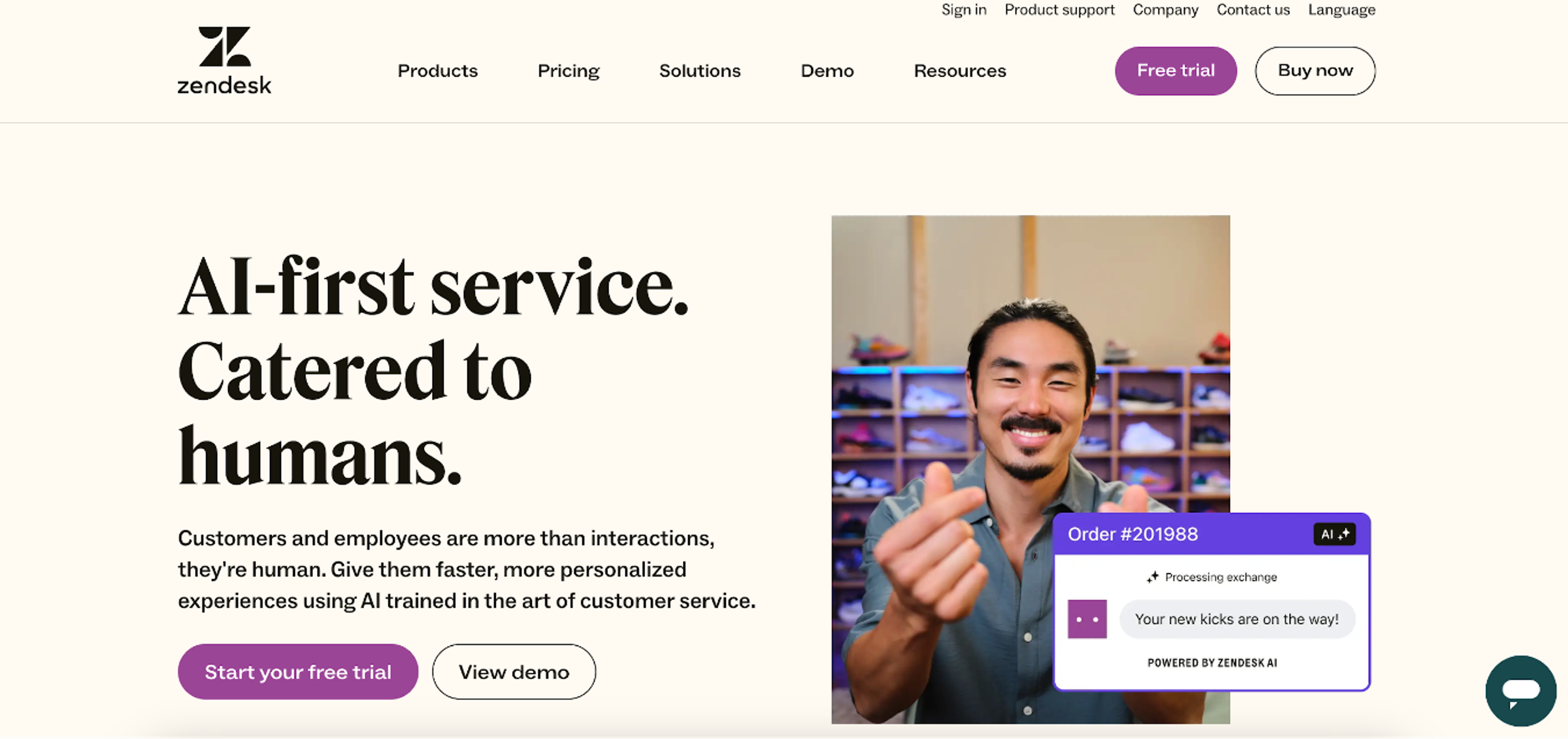Click the Free trial button
The width and height of the screenshot is (1568, 739).
[x=1176, y=71]
